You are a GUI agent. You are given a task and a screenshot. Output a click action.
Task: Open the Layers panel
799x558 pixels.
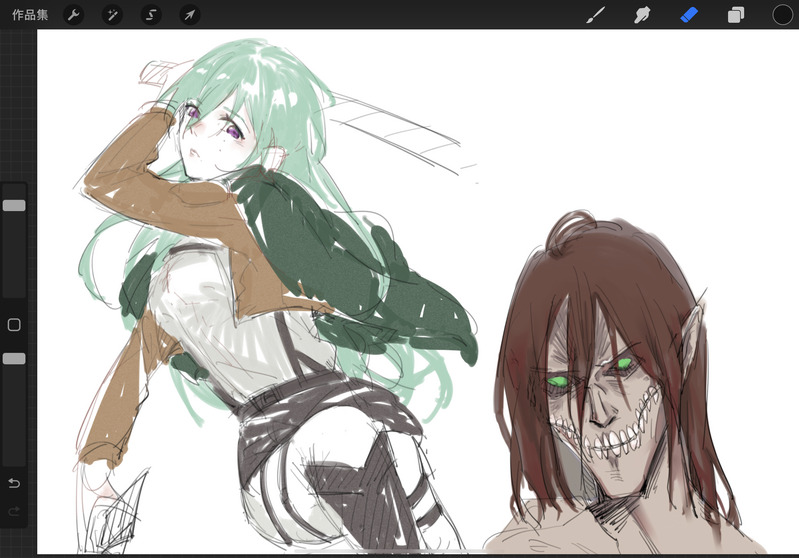(x=735, y=15)
